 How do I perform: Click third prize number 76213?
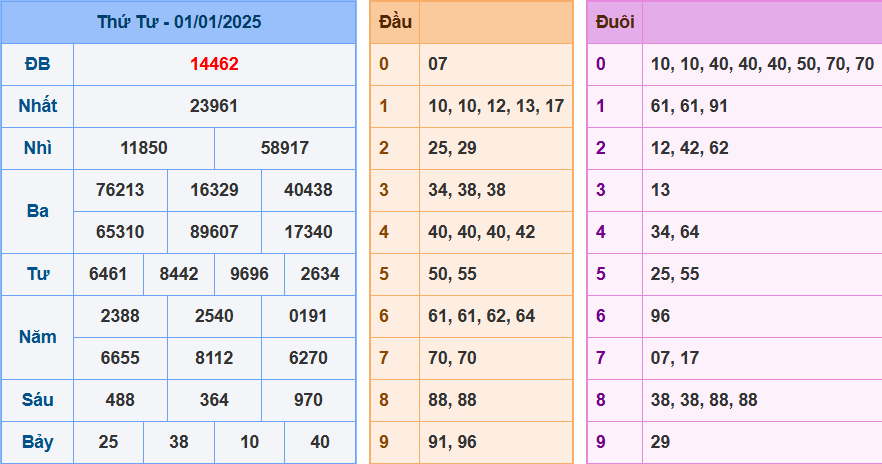[x=120, y=190]
